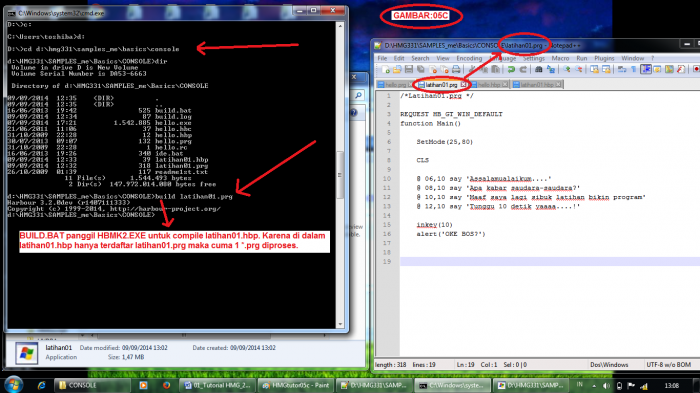The image size is (700, 393).
Task: Click the command prompt vertical scrollbar thumb
Action: tap(340, 175)
